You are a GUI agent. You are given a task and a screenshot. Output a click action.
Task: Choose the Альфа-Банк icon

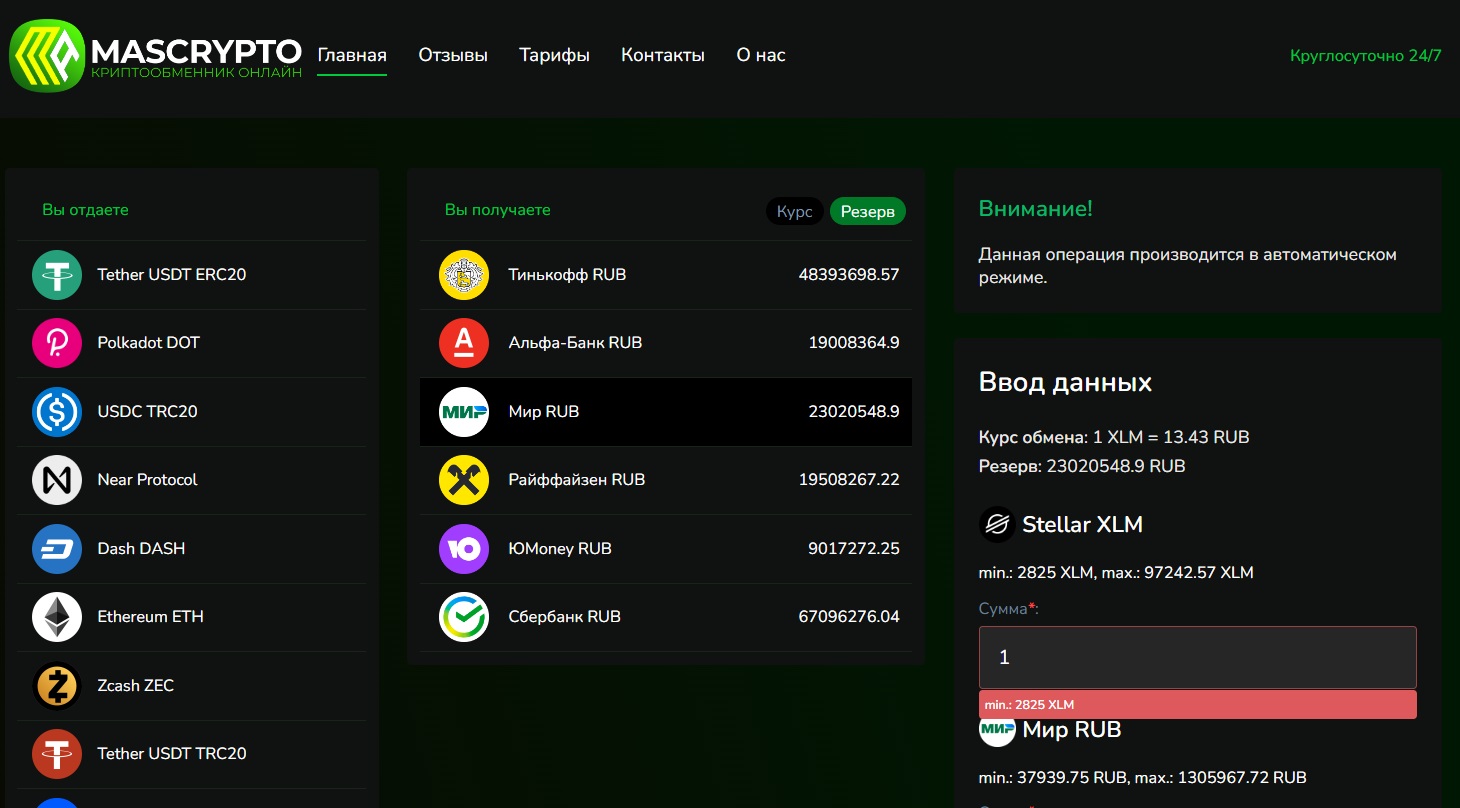(x=464, y=343)
